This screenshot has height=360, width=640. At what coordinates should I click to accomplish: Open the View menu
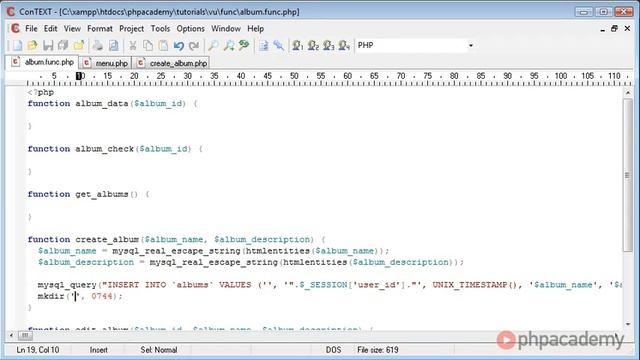72,29
